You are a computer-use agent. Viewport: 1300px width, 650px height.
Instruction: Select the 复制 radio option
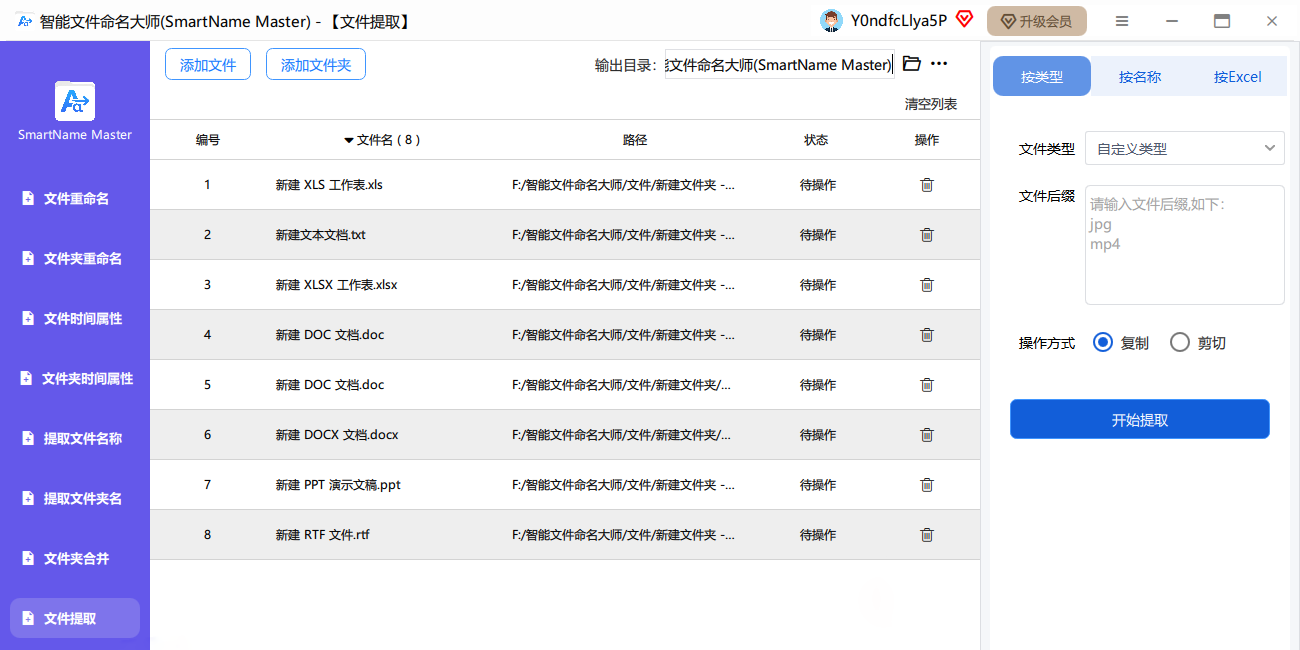coord(1103,343)
